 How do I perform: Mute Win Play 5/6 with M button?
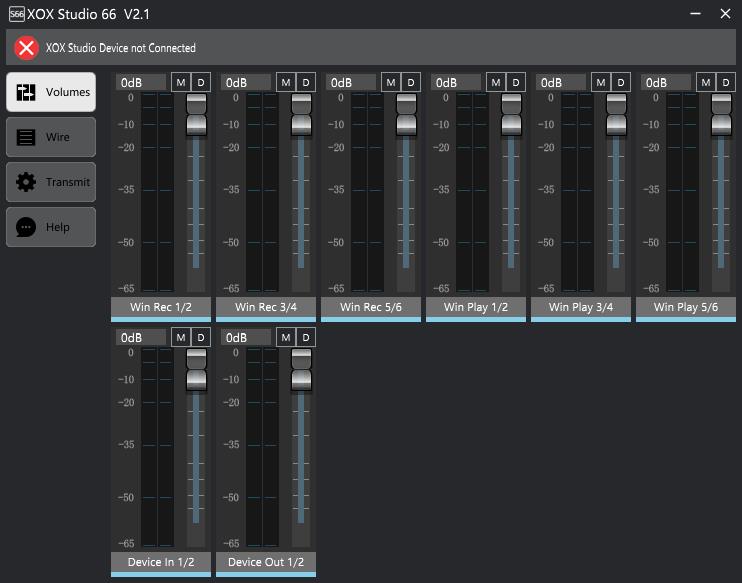pyautogui.click(x=706, y=82)
